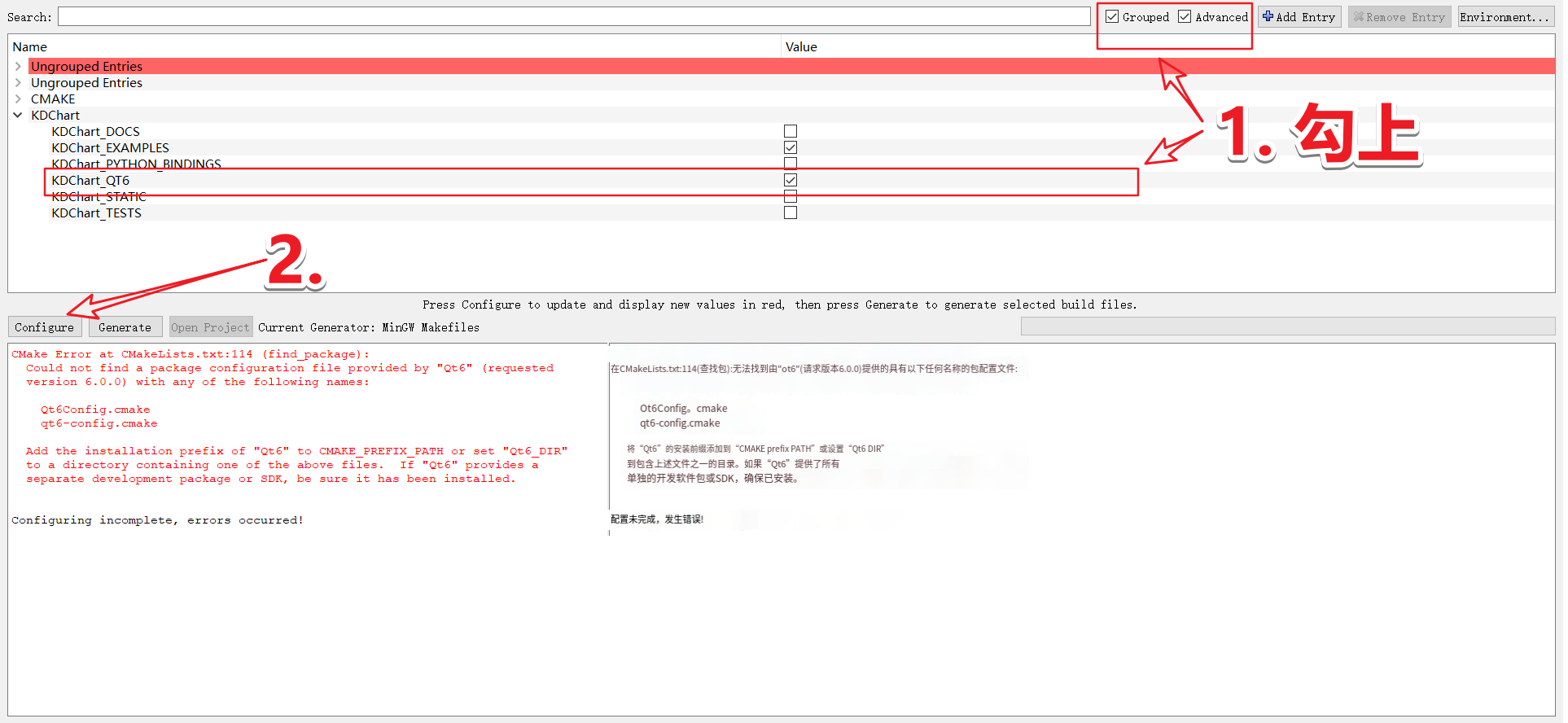Click the blue plus Add Entry icon
1568x723 pixels.
(x=1268, y=16)
